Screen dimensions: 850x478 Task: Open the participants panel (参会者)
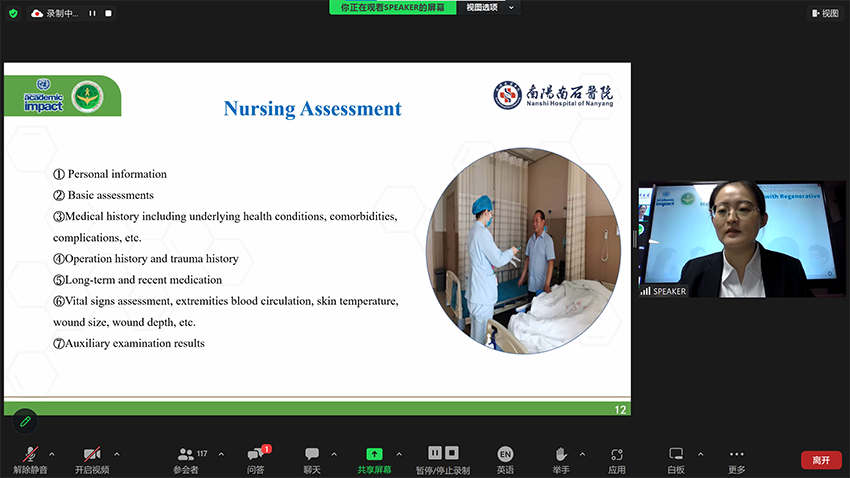[186, 455]
